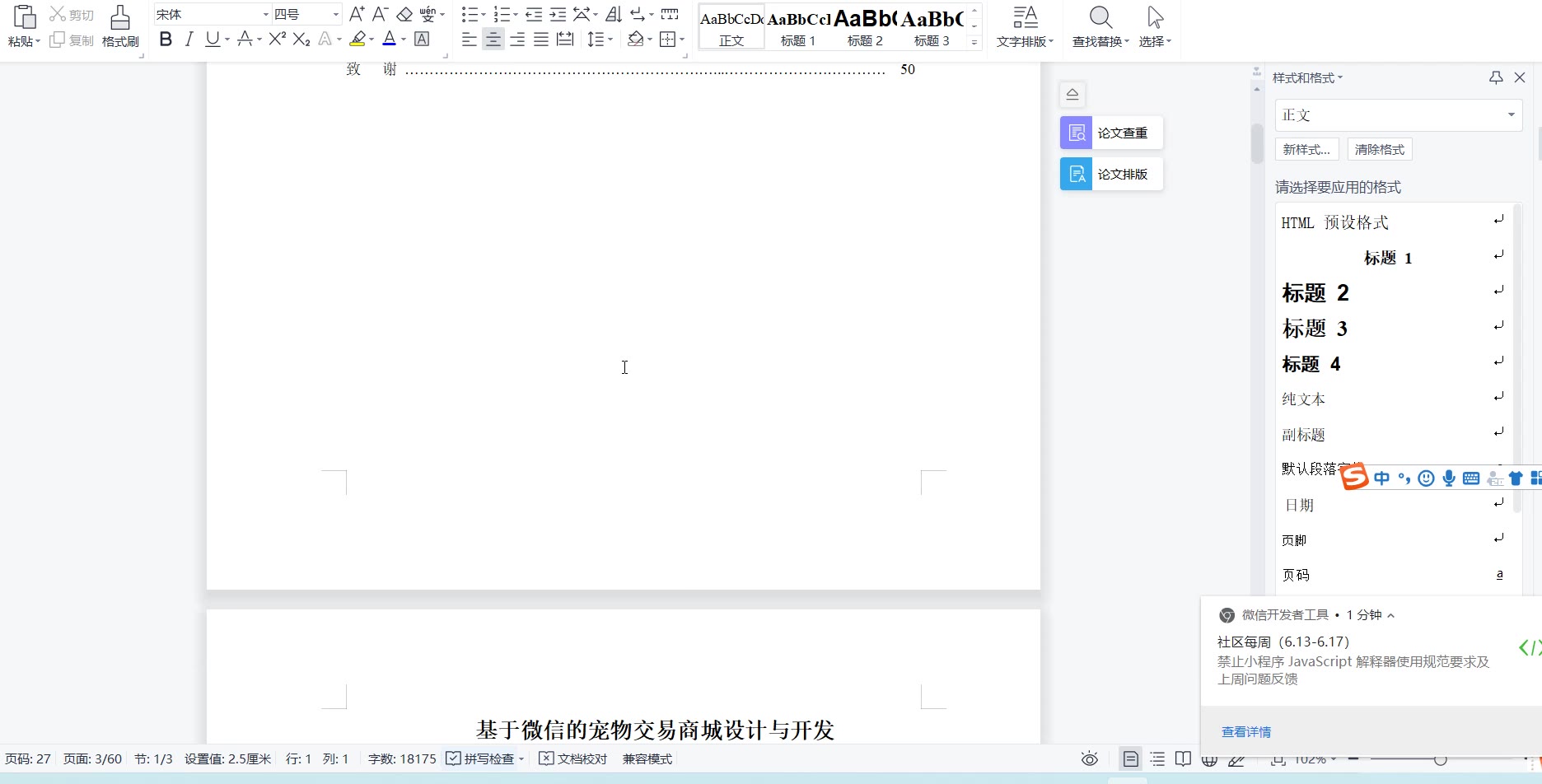Expand the line spacing dropdown
1542x784 pixels.
tap(610, 40)
